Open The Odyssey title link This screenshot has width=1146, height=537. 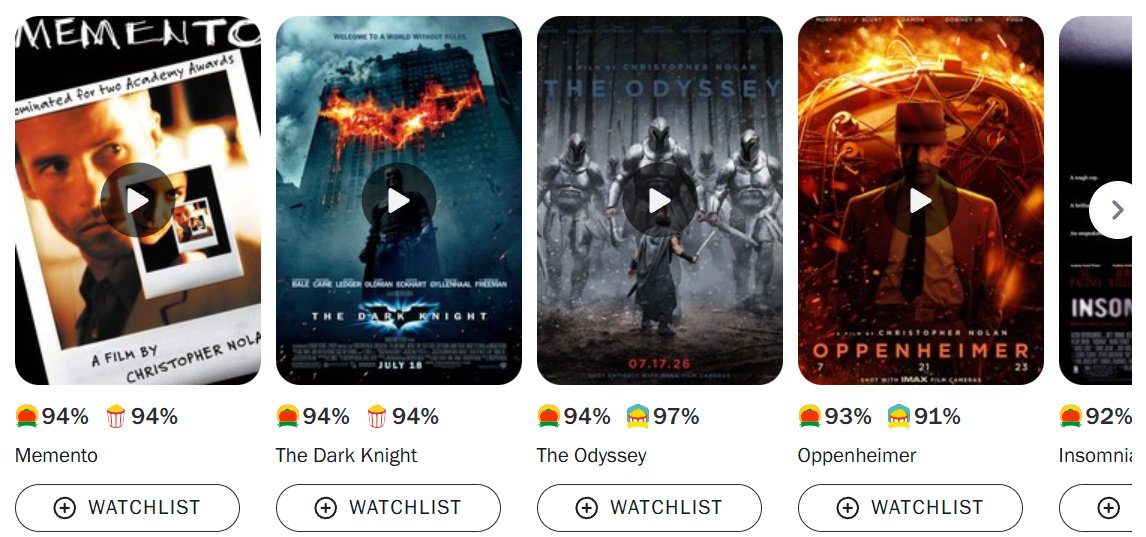coord(591,456)
